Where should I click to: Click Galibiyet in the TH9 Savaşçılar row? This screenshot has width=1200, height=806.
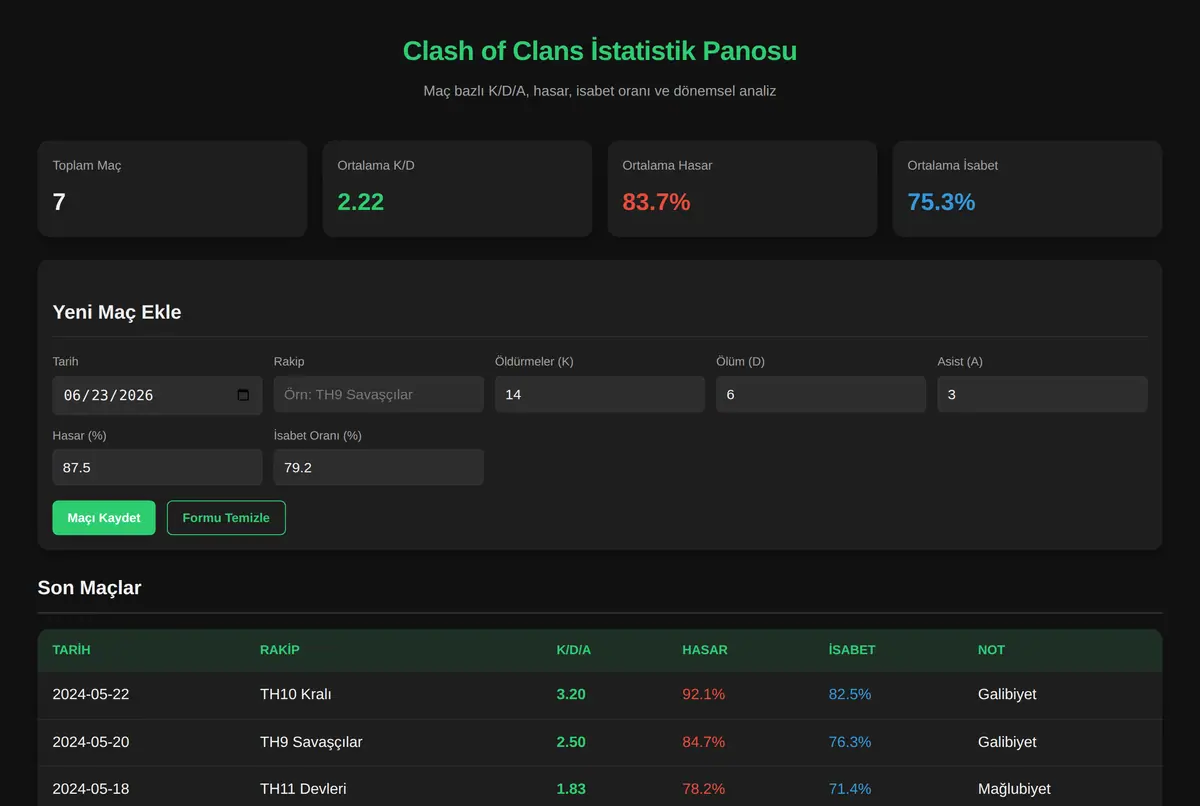point(1007,742)
